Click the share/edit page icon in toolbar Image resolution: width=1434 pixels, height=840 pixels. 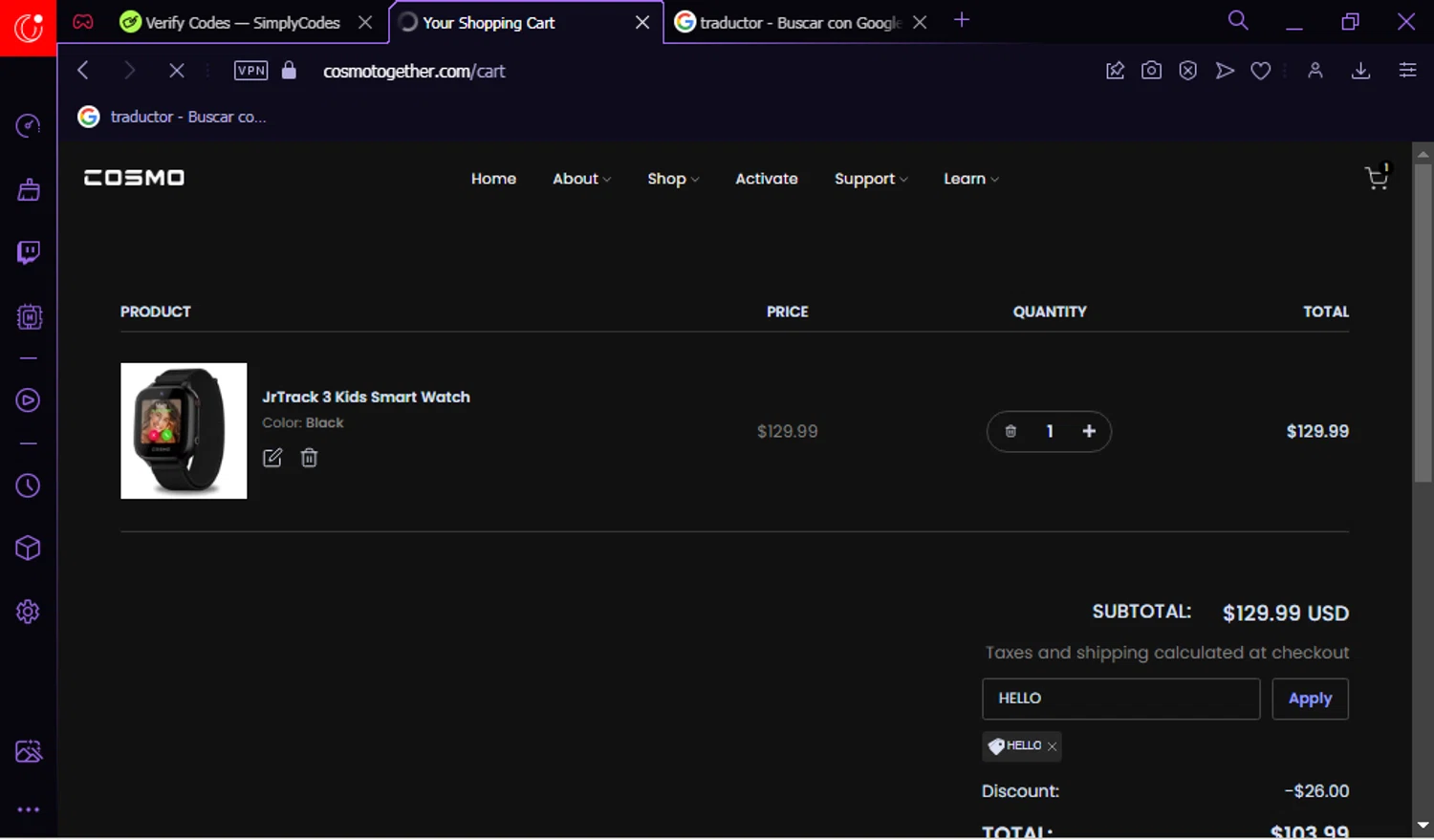1115,70
